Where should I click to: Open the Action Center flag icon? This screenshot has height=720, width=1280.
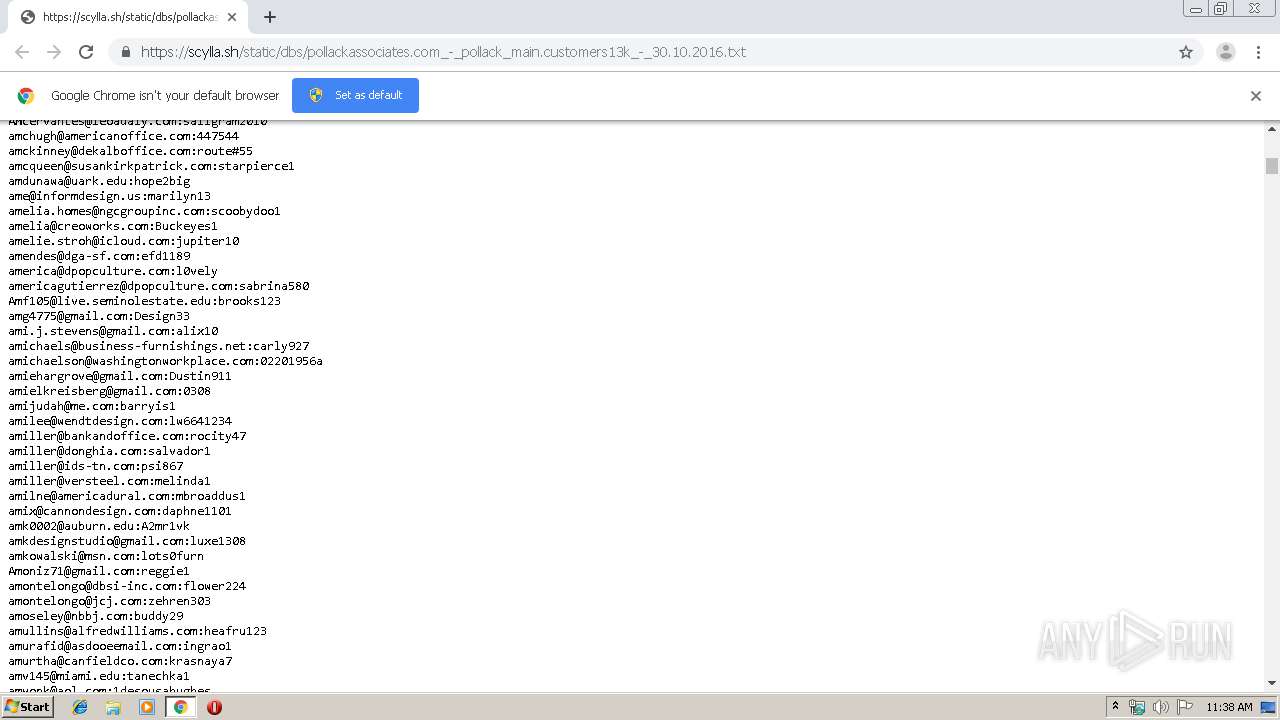[1184, 707]
